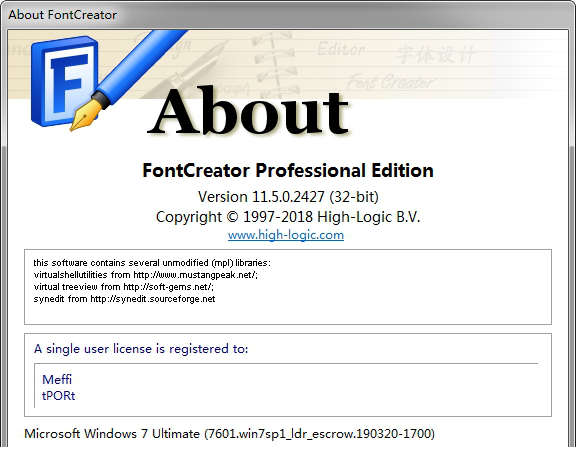Viewport: 576px width, 464px height.
Task: Click the FontCreator pen logo icon
Action: [108, 81]
